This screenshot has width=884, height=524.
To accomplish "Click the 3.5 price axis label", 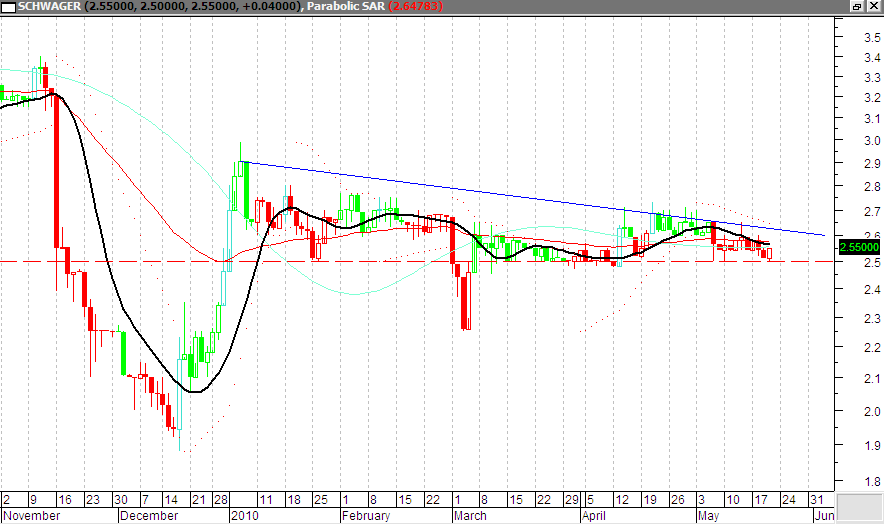I will click(x=872, y=37).
